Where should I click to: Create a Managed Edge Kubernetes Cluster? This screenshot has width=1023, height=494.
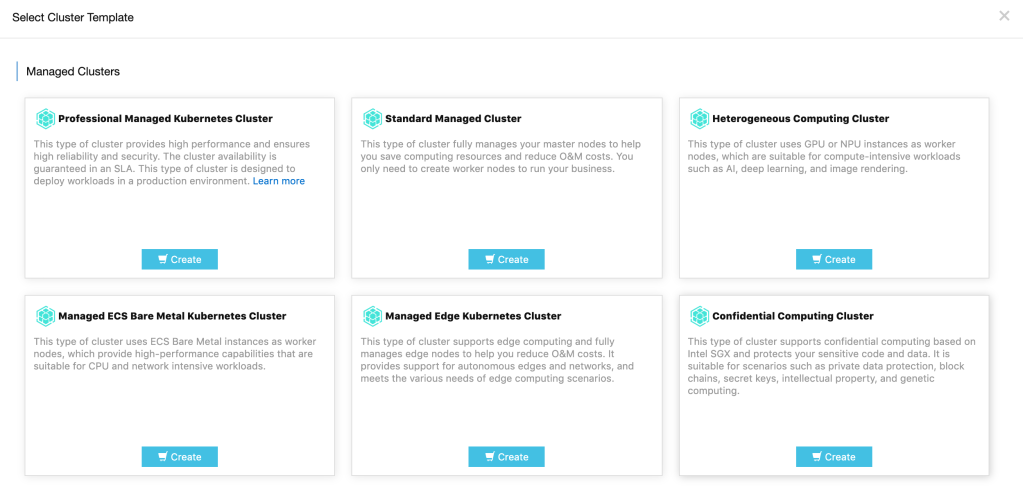coord(506,457)
